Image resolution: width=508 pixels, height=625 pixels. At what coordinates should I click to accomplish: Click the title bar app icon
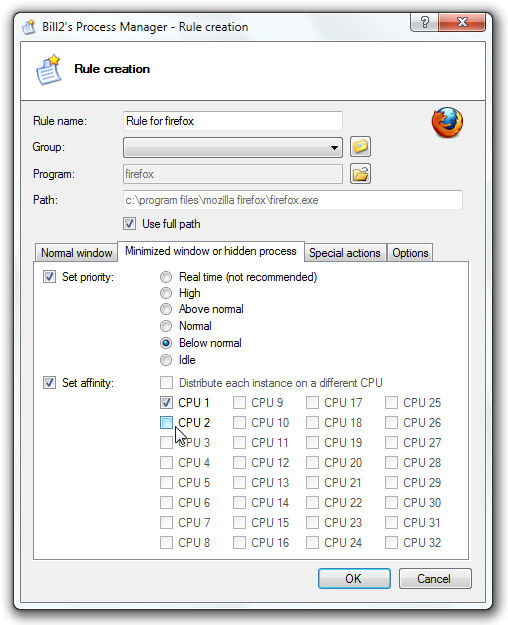[29, 27]
